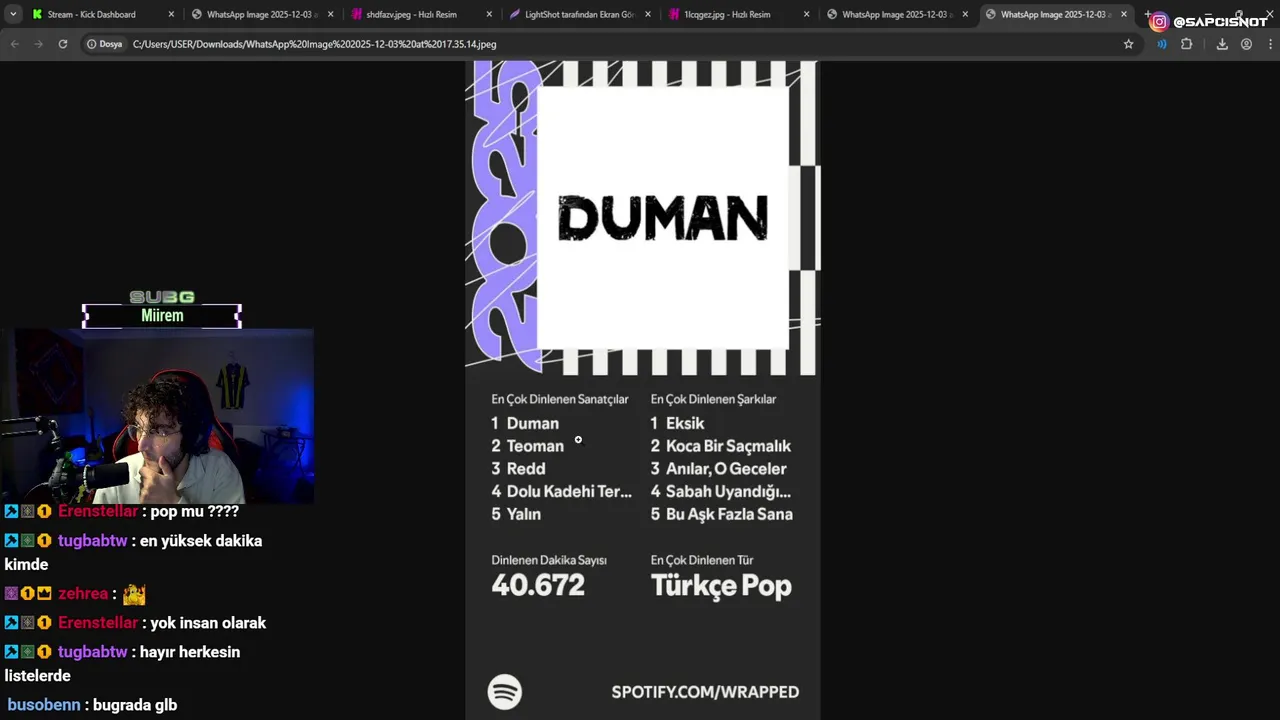Screen dimensions: 1280x720
Task: Switch to LightShot tarafından Ekran tab
Action: 580,14
